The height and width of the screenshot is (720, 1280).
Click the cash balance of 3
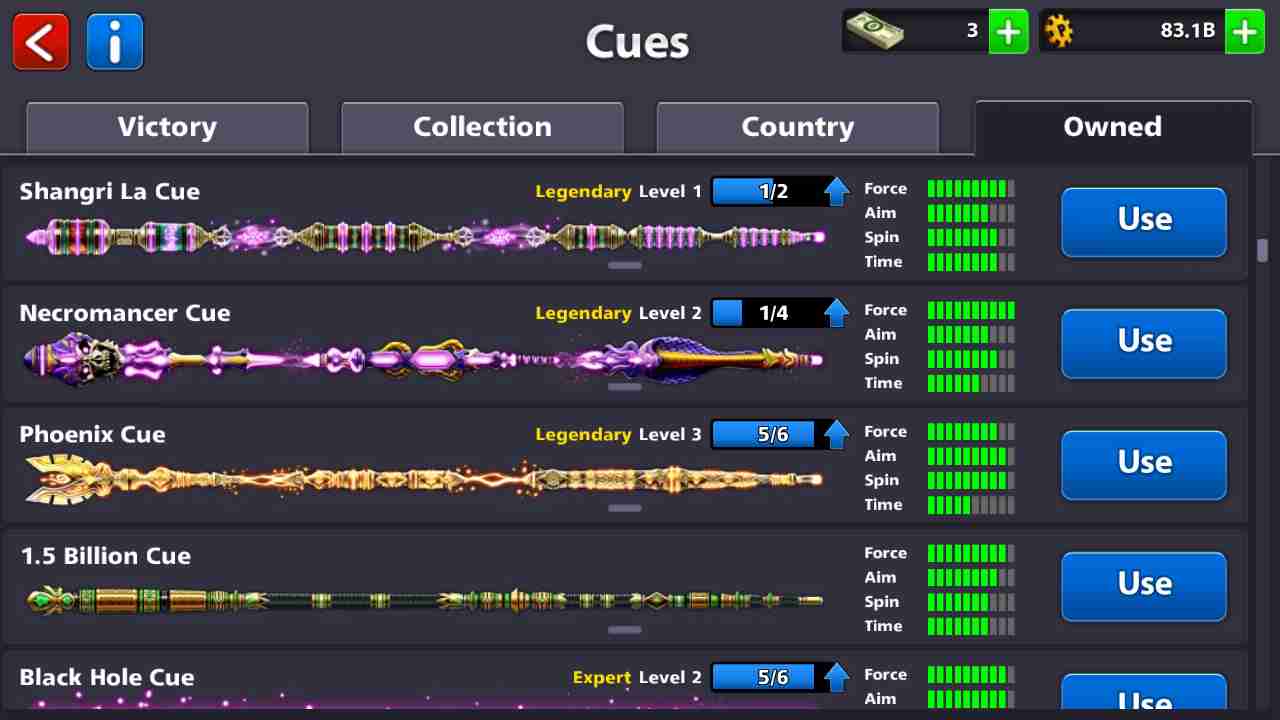pyautogui.click(x=972, y=31)
